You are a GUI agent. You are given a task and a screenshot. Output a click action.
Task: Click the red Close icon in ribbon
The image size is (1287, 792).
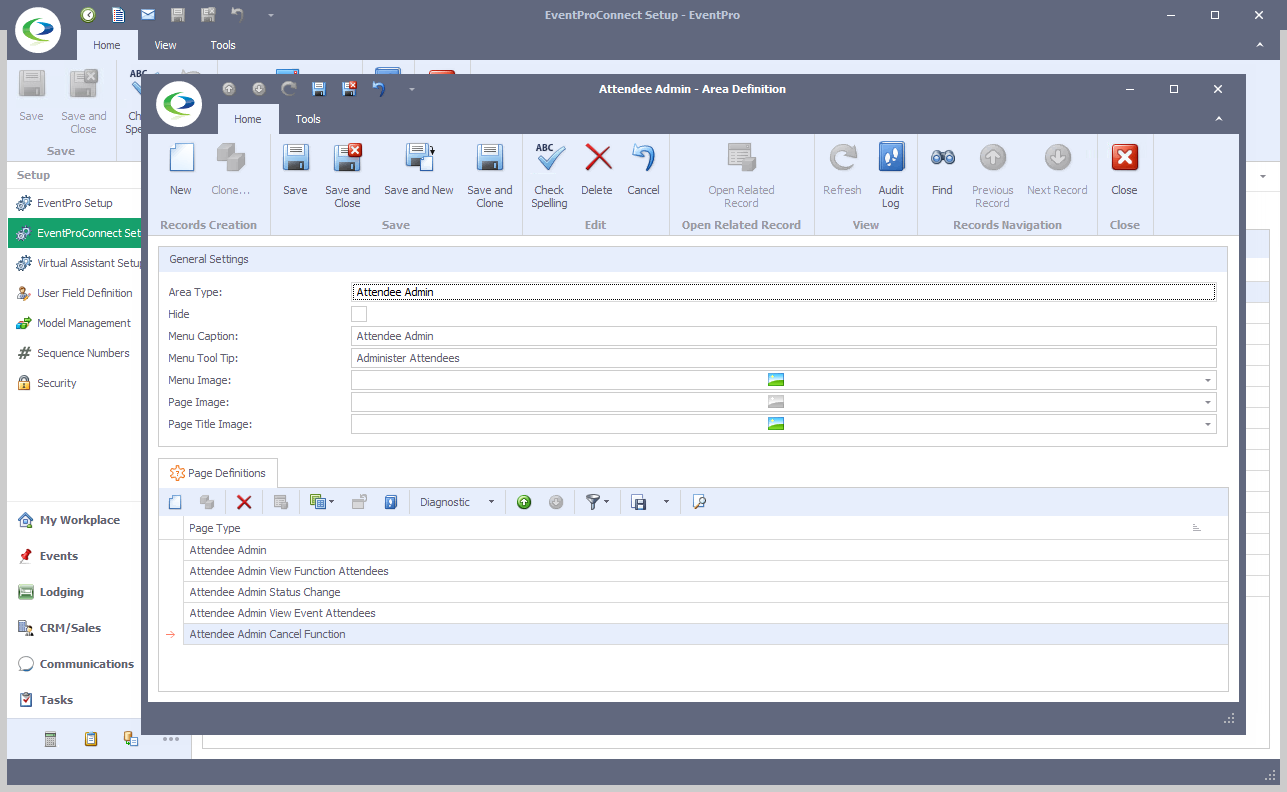click(x=1124, y=158)
